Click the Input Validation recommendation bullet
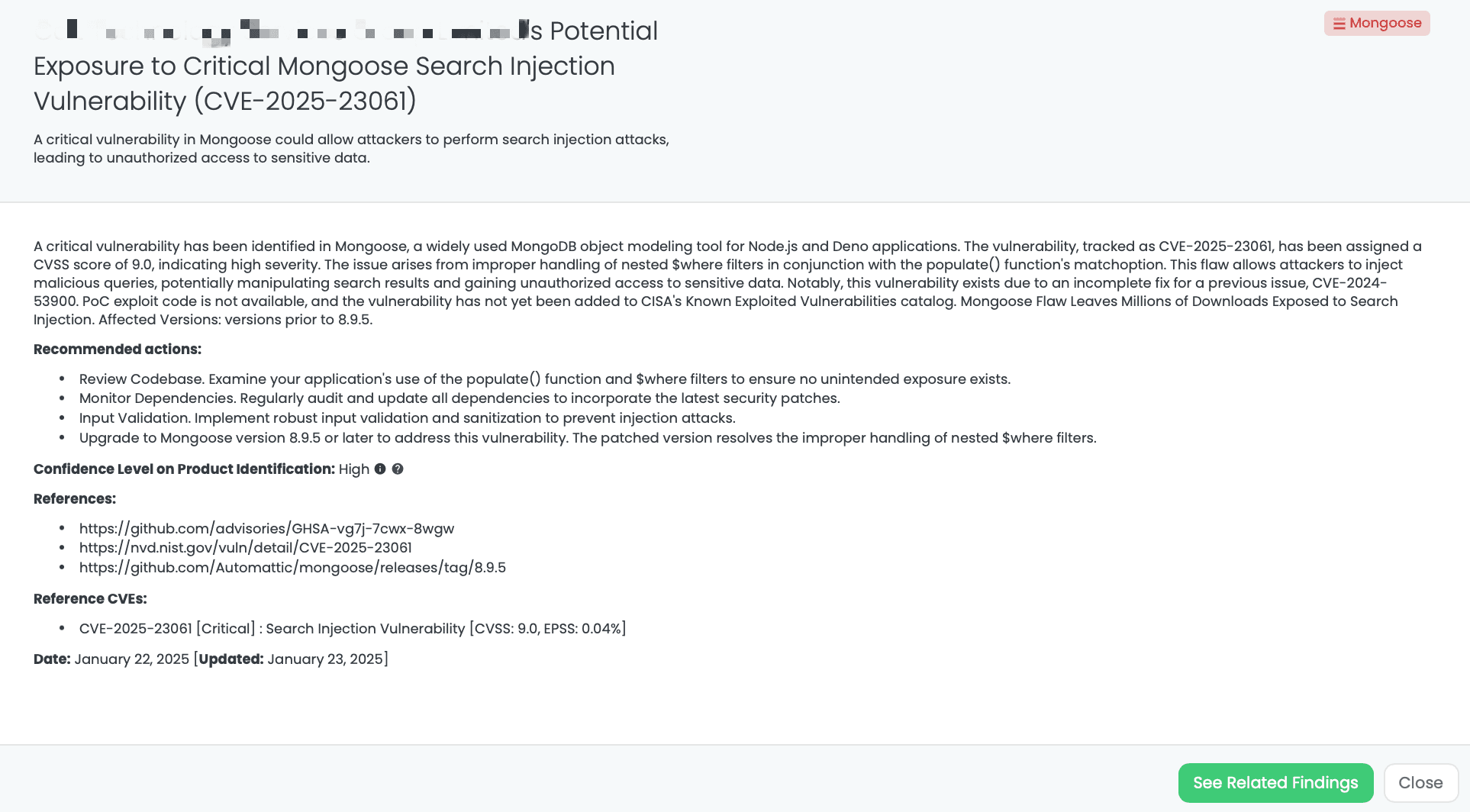Screen dimensions: 1470x812 407,418
